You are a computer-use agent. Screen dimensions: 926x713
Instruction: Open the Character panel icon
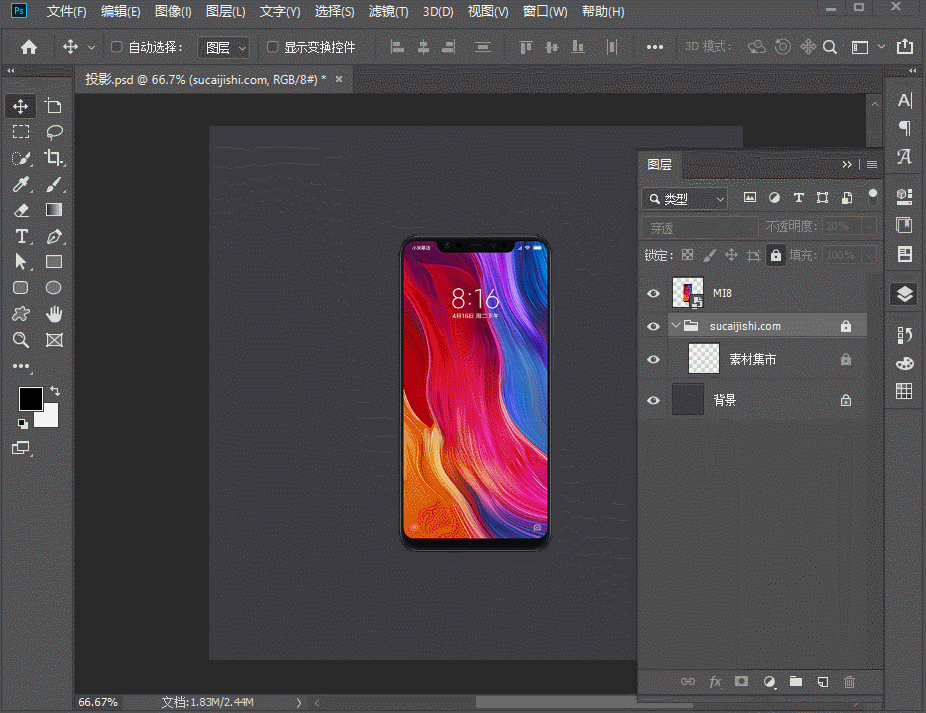tap(904, 100)
